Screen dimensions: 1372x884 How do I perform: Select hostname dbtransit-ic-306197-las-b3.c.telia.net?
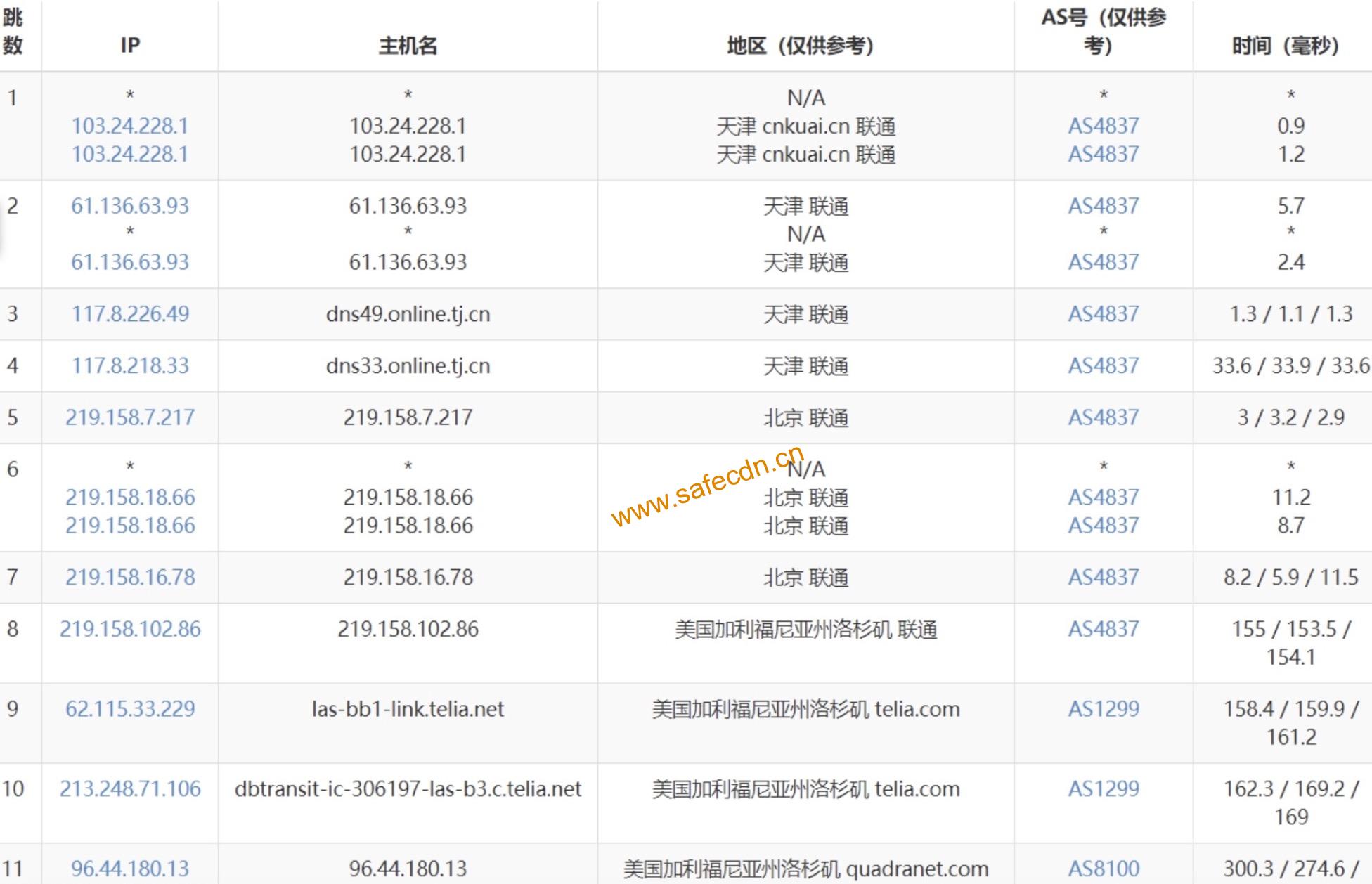[408, 788]
